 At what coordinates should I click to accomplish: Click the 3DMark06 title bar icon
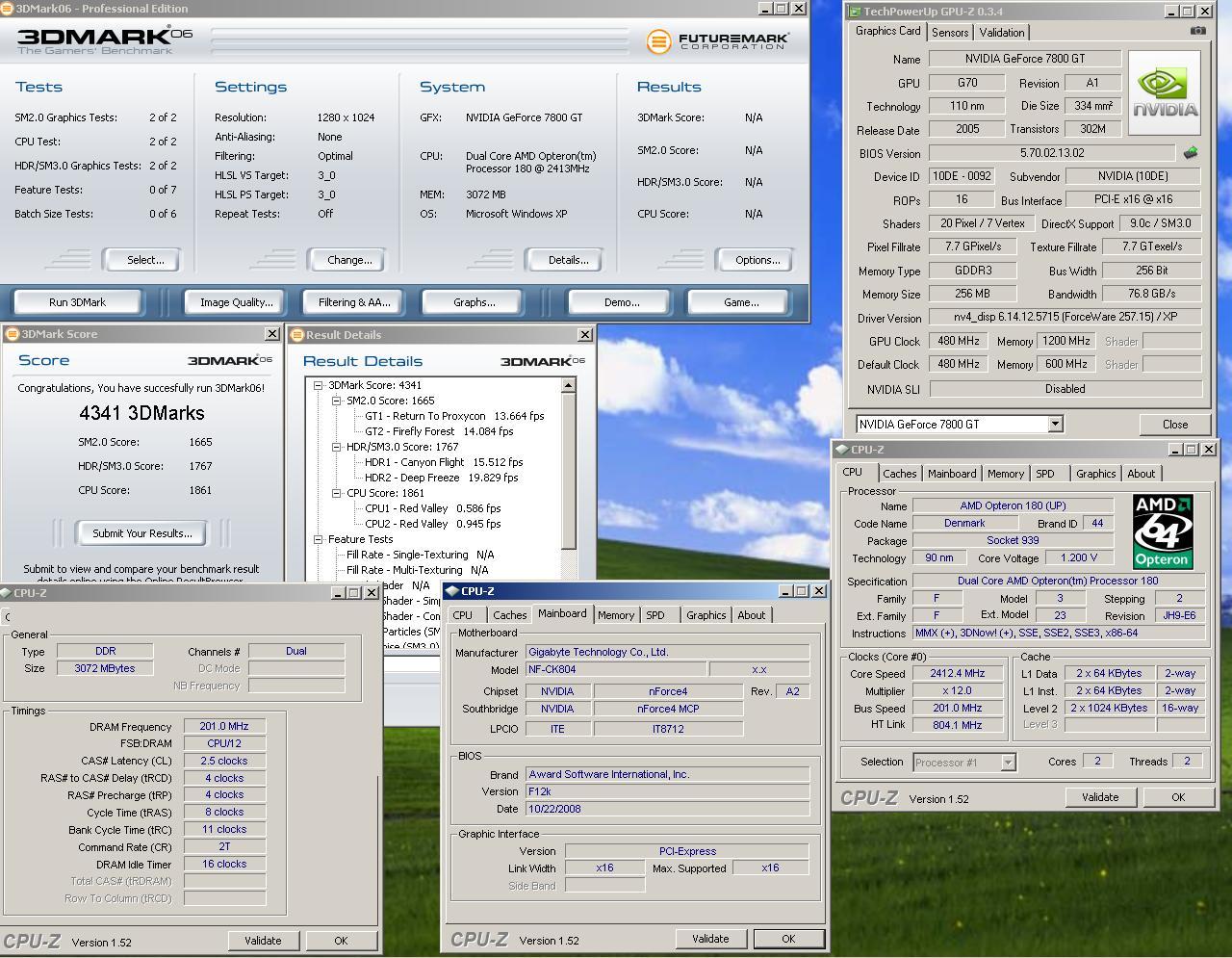point(7,9)
